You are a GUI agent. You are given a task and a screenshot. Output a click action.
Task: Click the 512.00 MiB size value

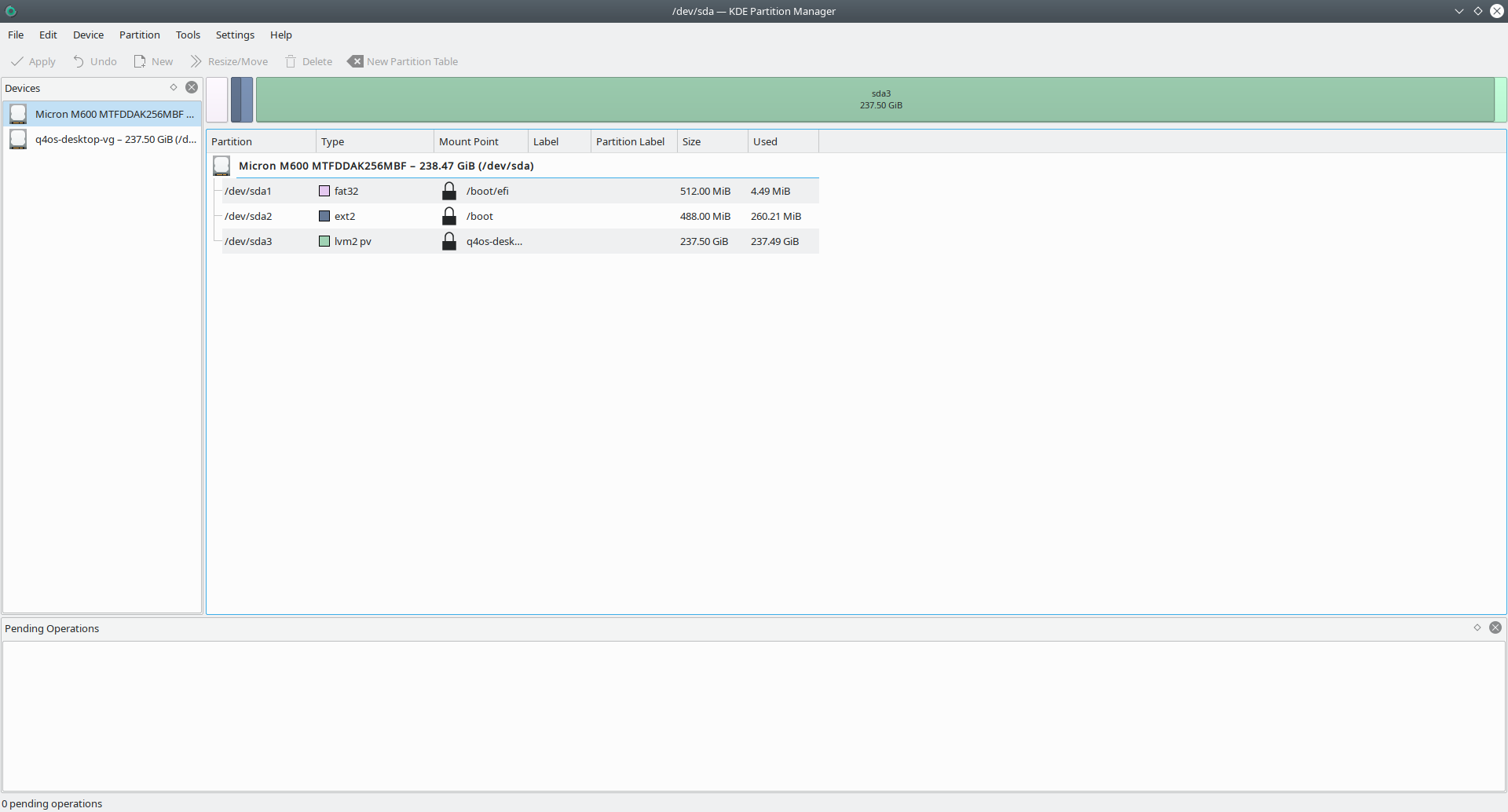point(705,191)
